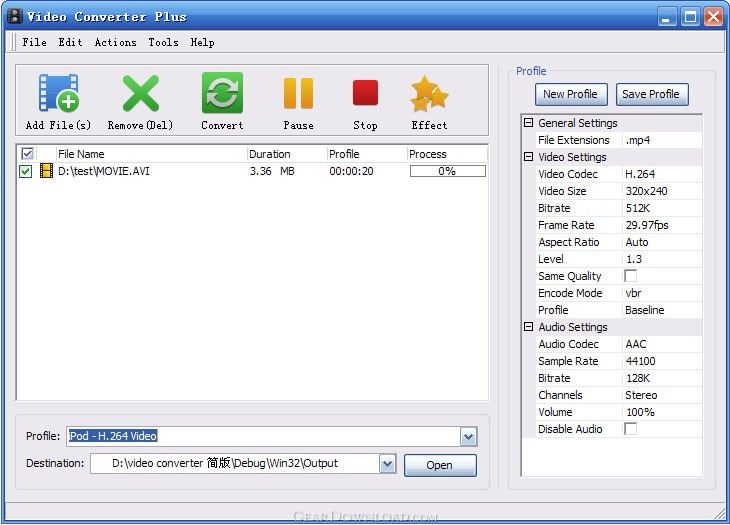730x525 pixels.
Task: Select the film icon beside MOVIE.AVI
Action: (x=46, y=171)
